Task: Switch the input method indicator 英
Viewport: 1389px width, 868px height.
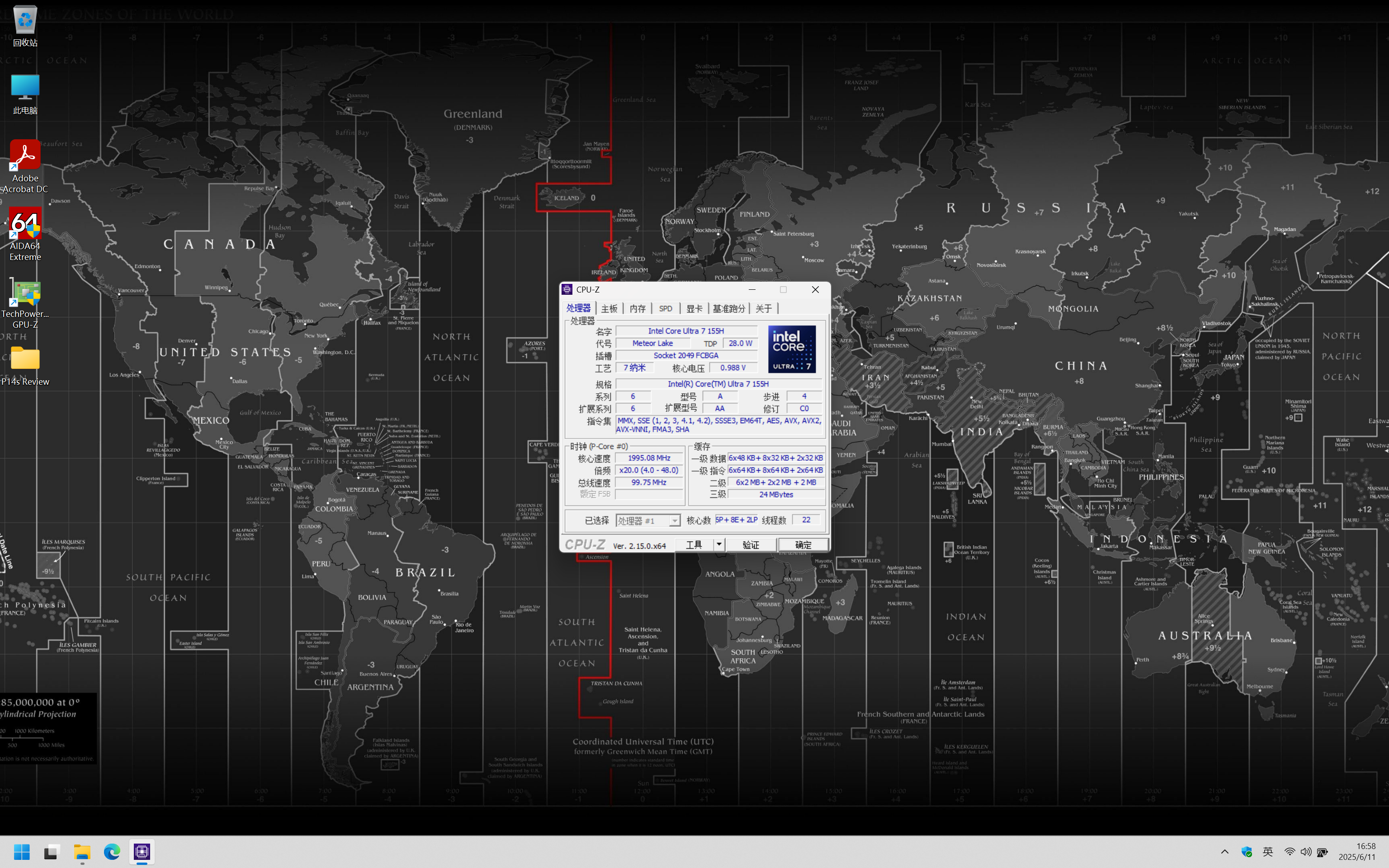Action: point(1268,852)
